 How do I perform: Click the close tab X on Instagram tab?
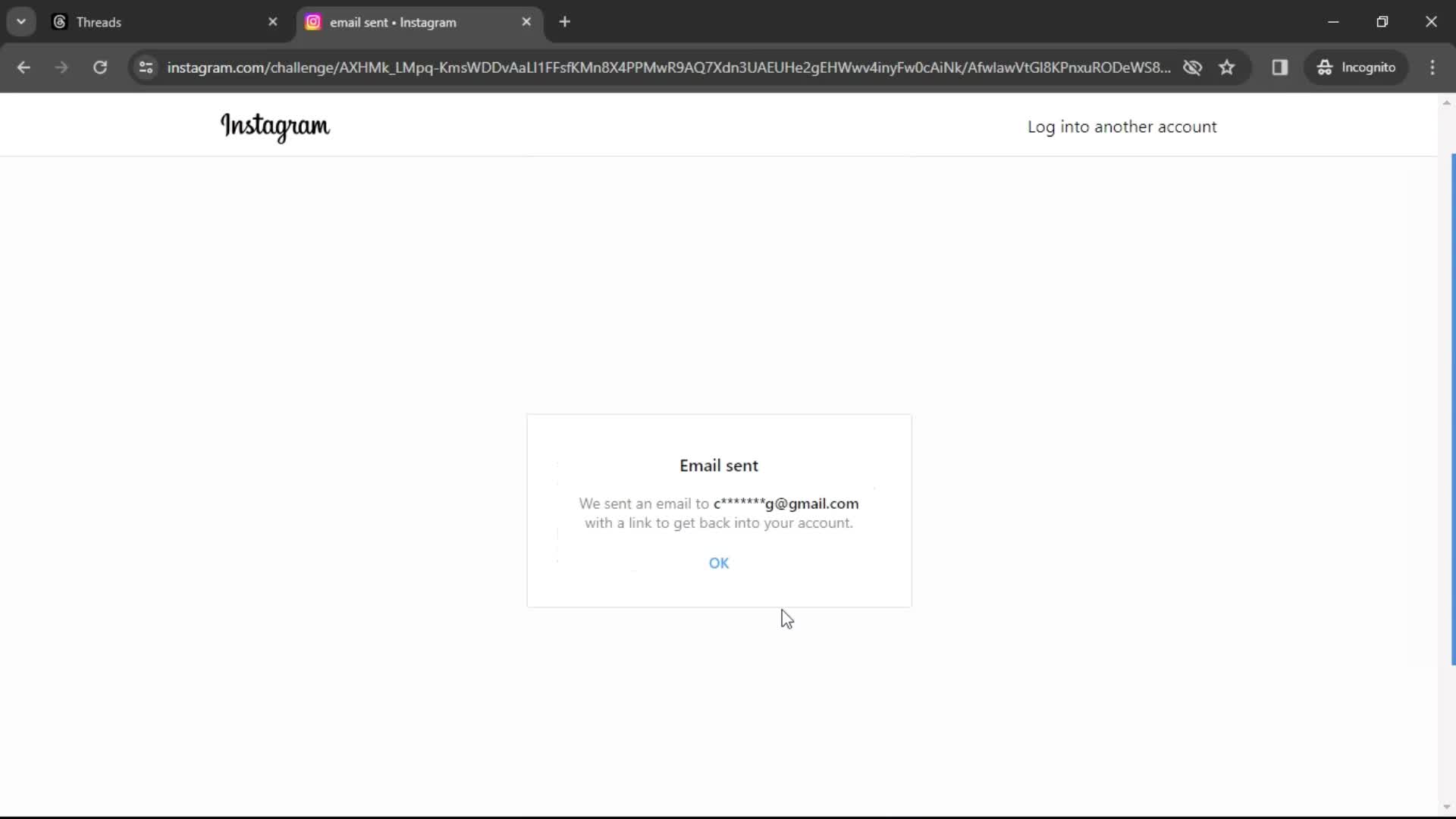pos(528,22)
